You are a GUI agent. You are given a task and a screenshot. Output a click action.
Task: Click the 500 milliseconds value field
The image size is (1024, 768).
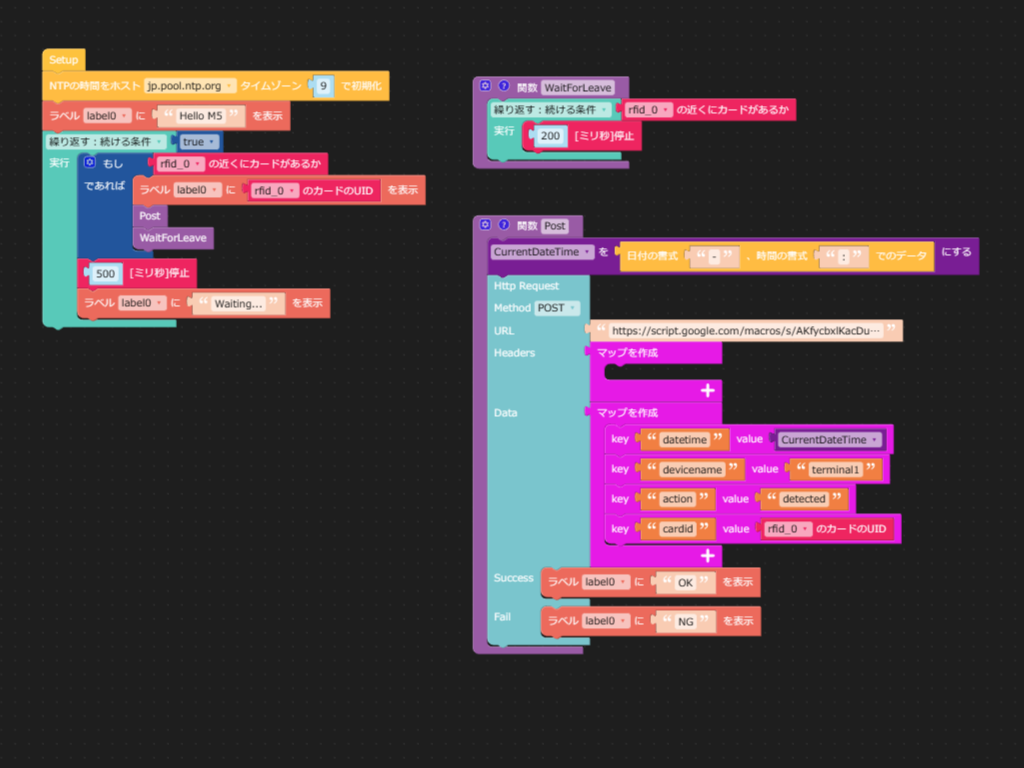(x=106, y=273)
